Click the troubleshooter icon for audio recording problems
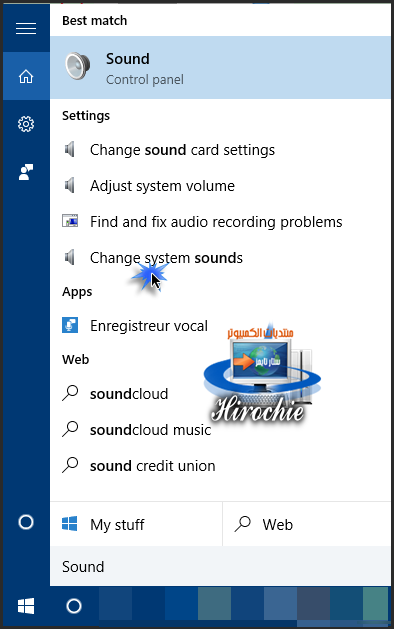Viewport: 394px width, 629px height. [70, 221]
